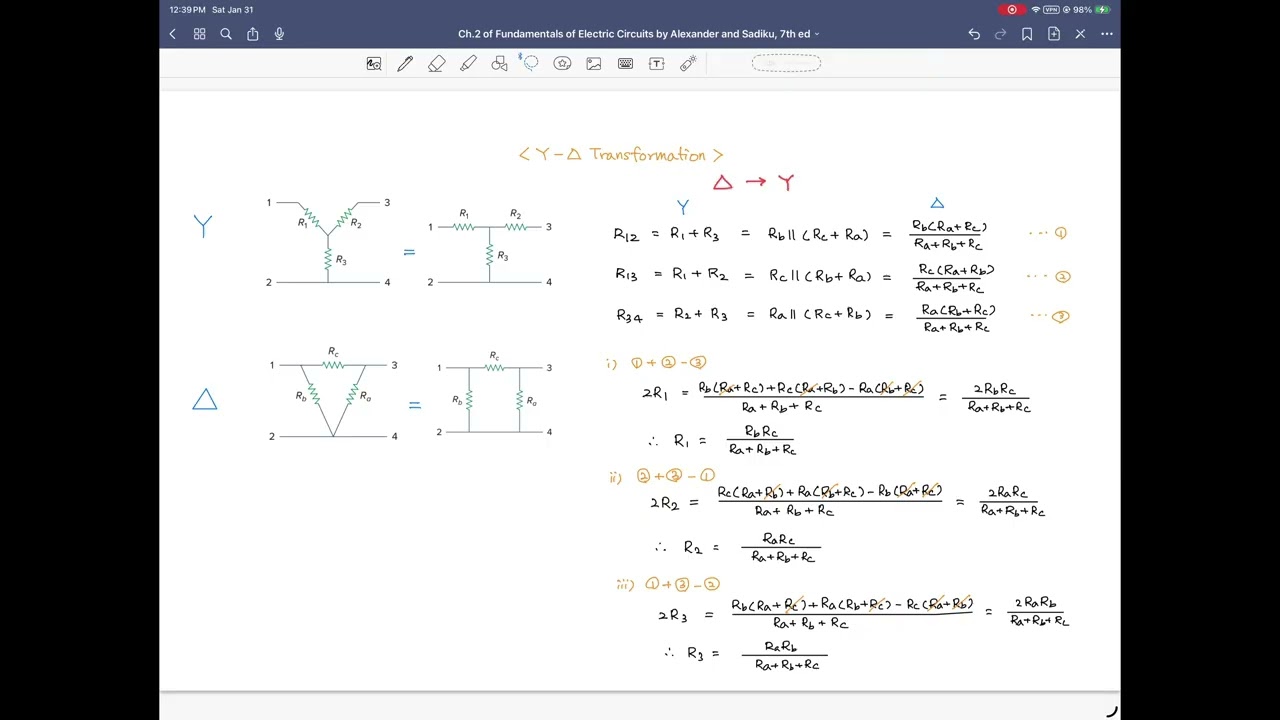Click the pi-network equivalent circuit diagram

click(494, 394)
